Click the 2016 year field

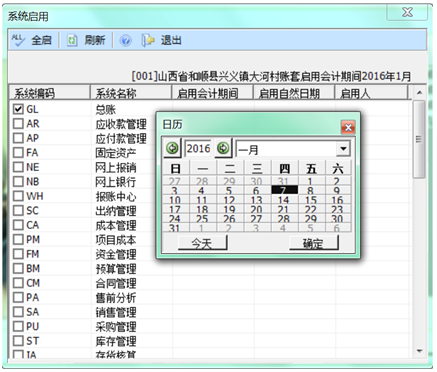pyautogui.click(x=198, y=149)
